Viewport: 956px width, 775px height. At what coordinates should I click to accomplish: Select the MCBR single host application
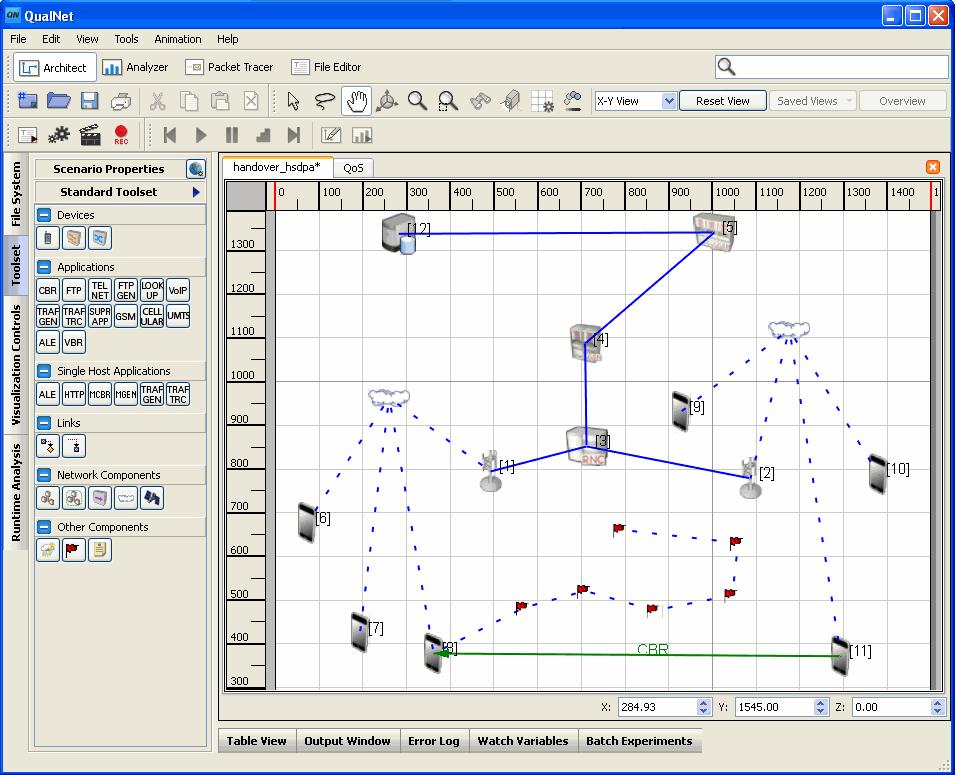pos(100,394)
